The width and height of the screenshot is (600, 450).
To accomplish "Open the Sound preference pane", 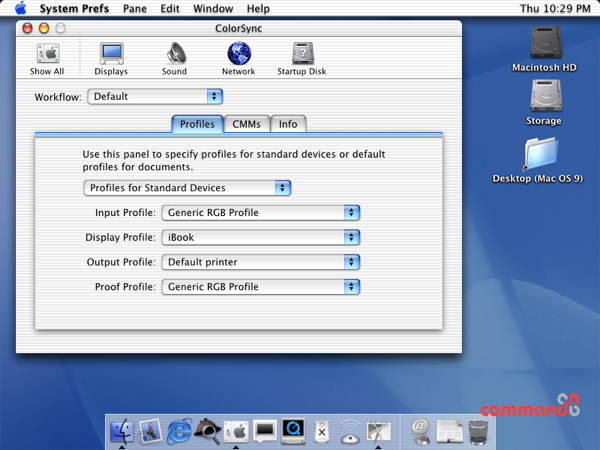I will (174, 59).
